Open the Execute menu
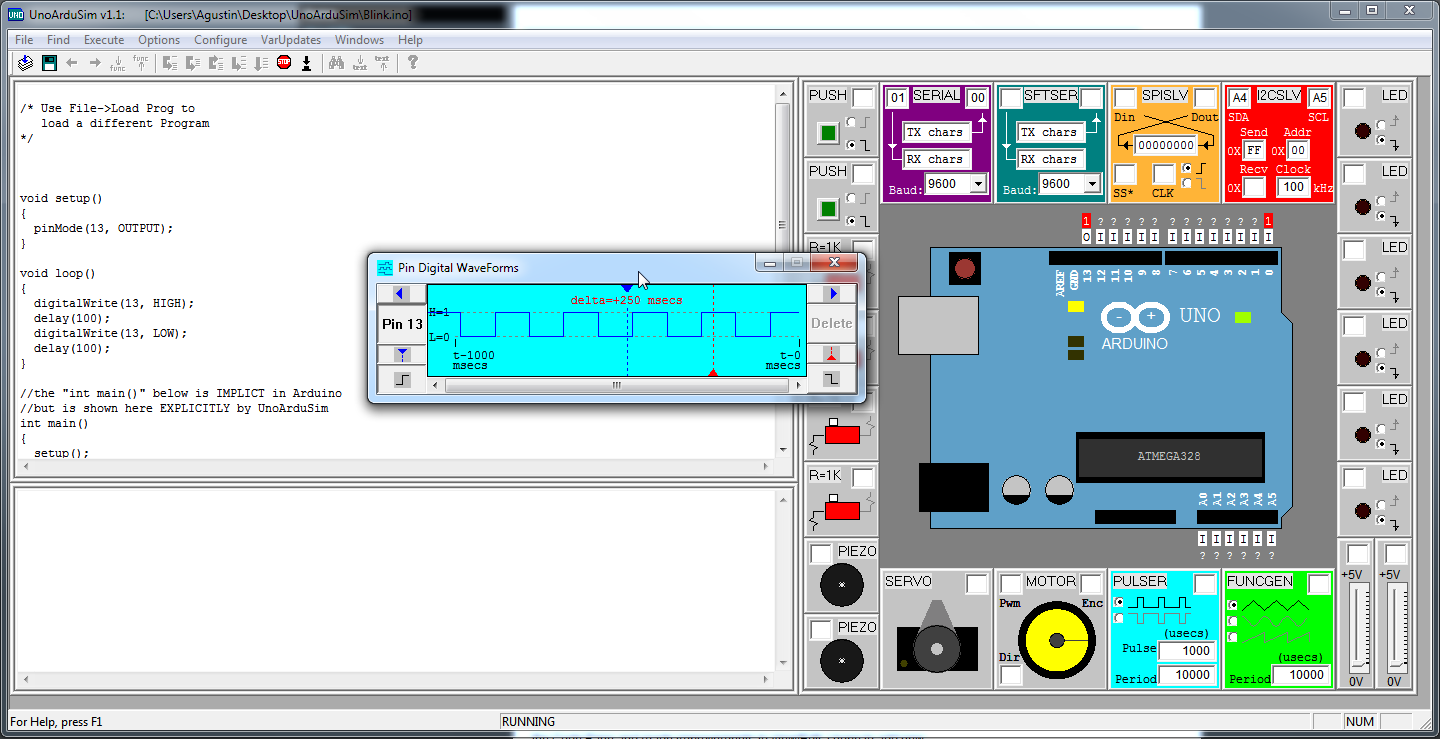This screenshot has width=1440, height=739. [104, 40]
